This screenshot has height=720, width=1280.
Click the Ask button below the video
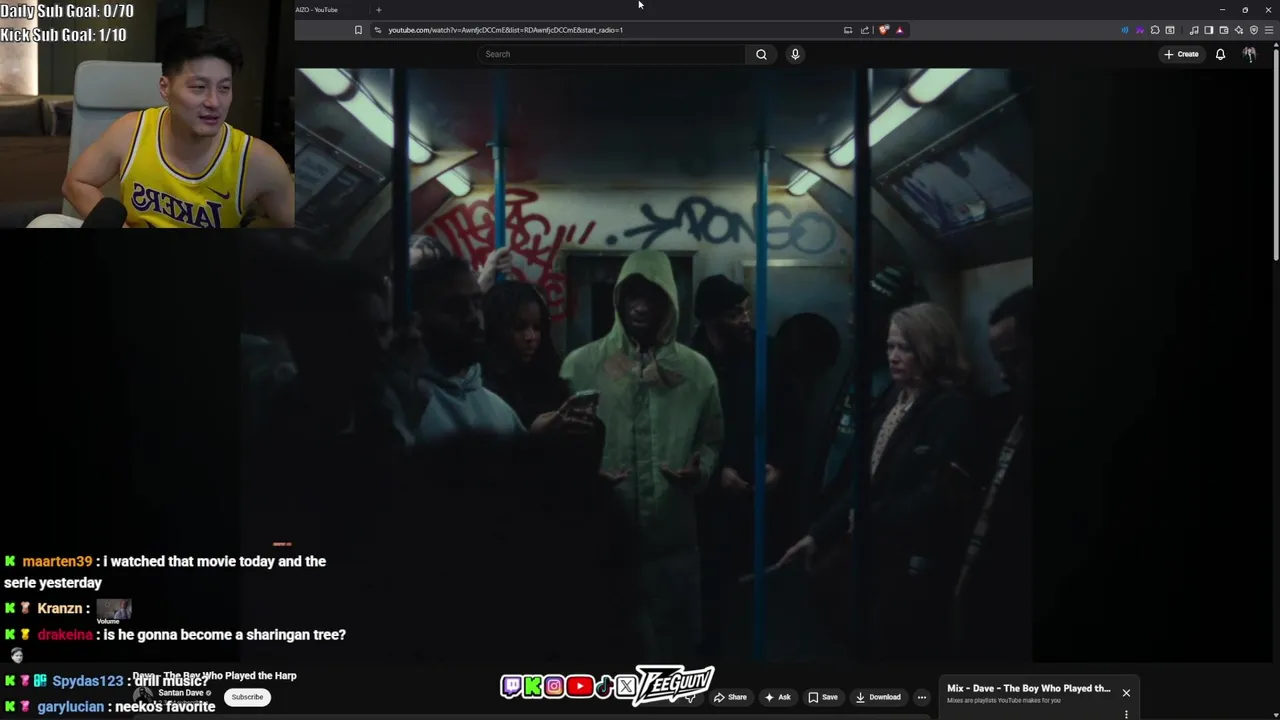pyautogui.click(x=778, y=697)
